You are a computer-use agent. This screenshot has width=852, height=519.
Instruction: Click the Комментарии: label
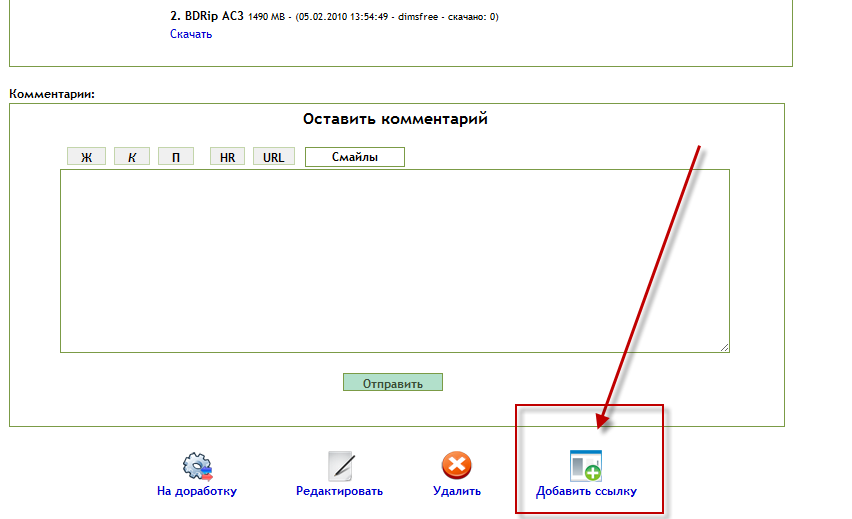click(52, 94)
